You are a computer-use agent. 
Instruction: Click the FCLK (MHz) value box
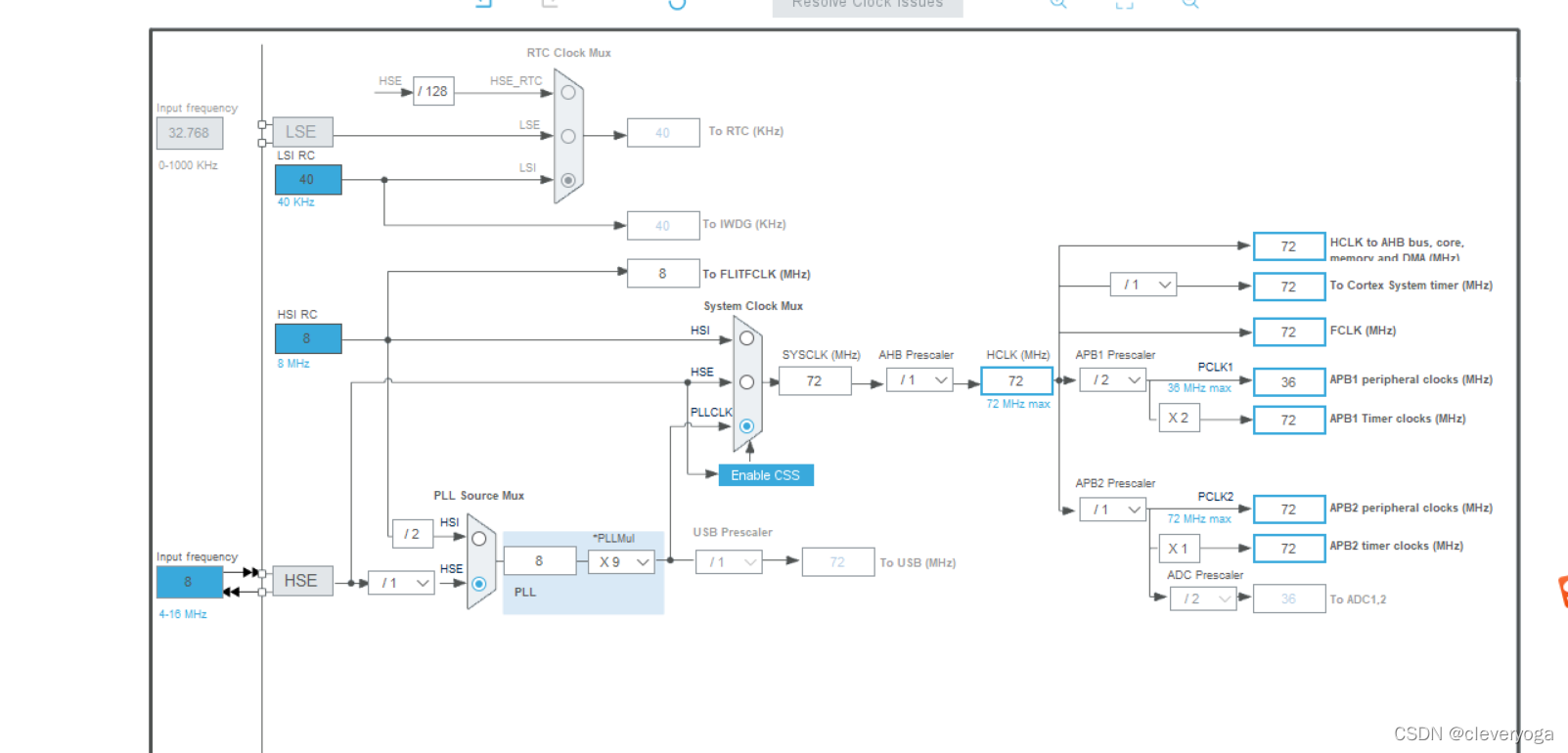1289,332
